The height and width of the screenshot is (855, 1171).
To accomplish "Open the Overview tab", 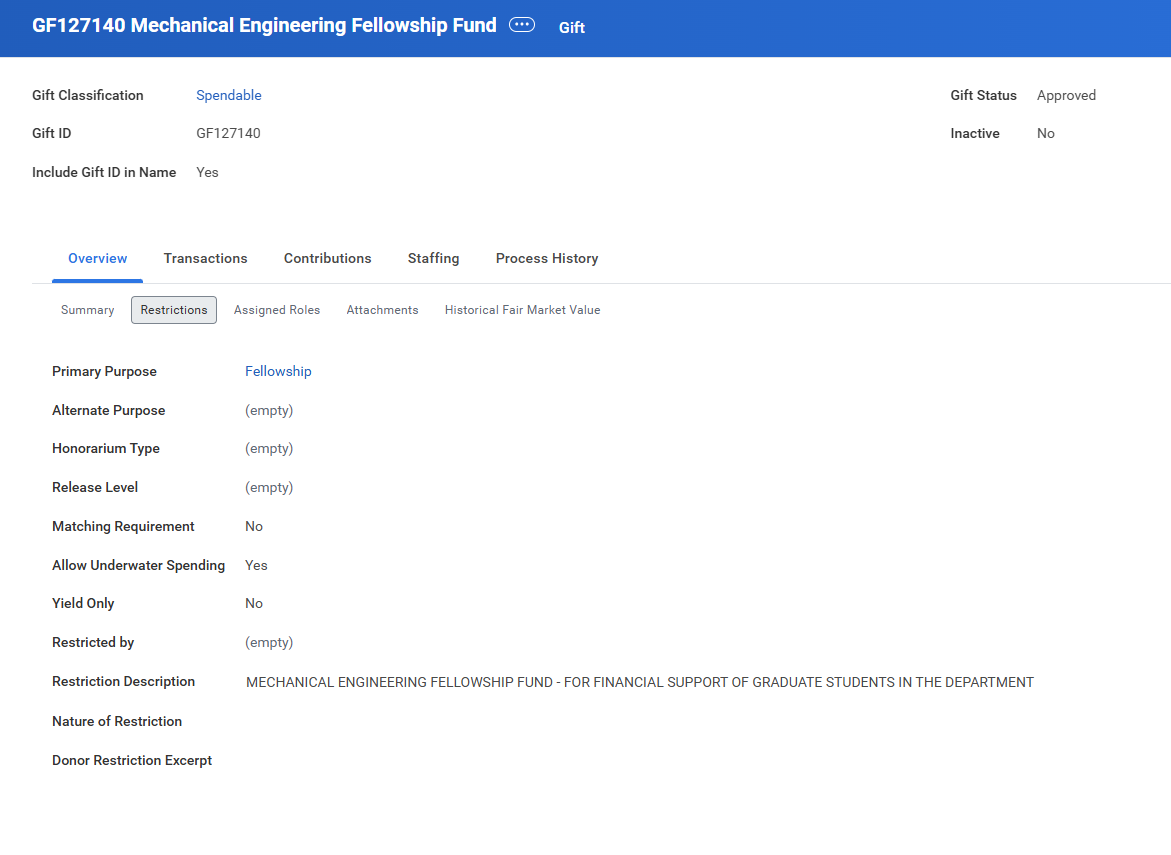I will (97, 258).
